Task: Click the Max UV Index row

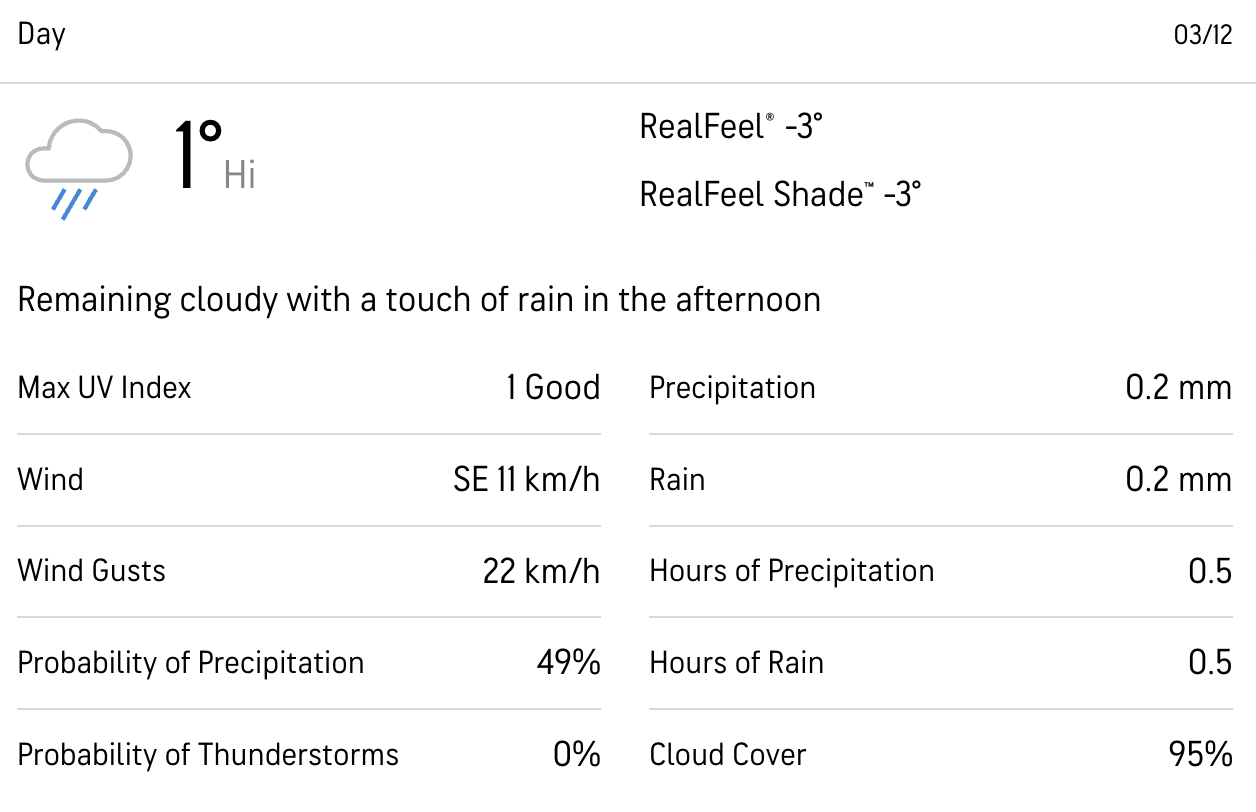Action: coord(309,388)
